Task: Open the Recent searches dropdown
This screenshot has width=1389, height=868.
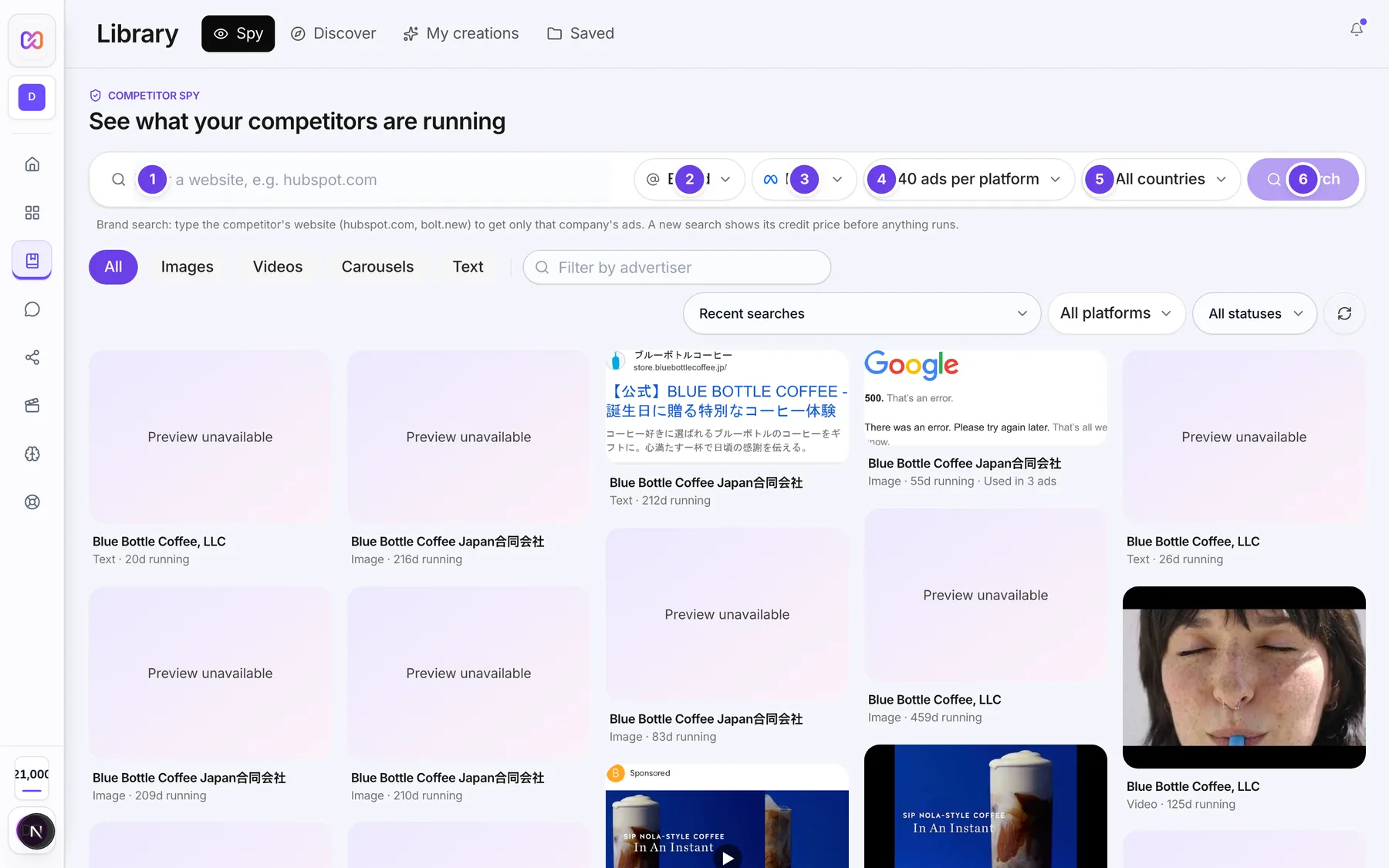Action: tap(862, 313)
